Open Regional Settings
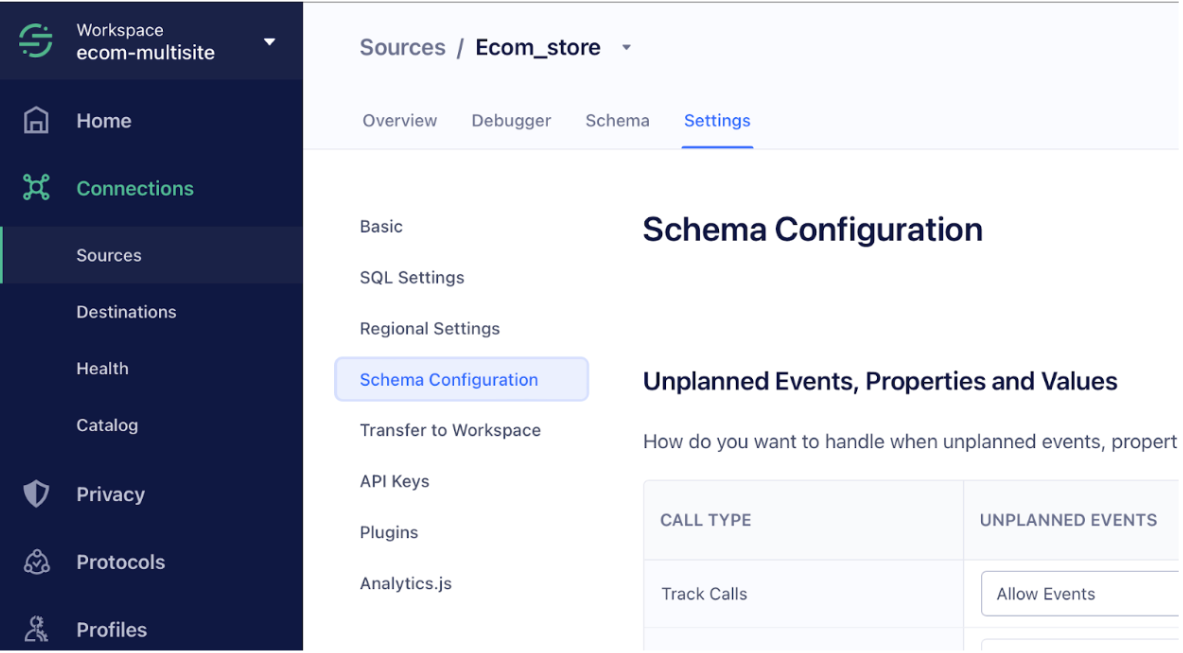 [429, 329]
